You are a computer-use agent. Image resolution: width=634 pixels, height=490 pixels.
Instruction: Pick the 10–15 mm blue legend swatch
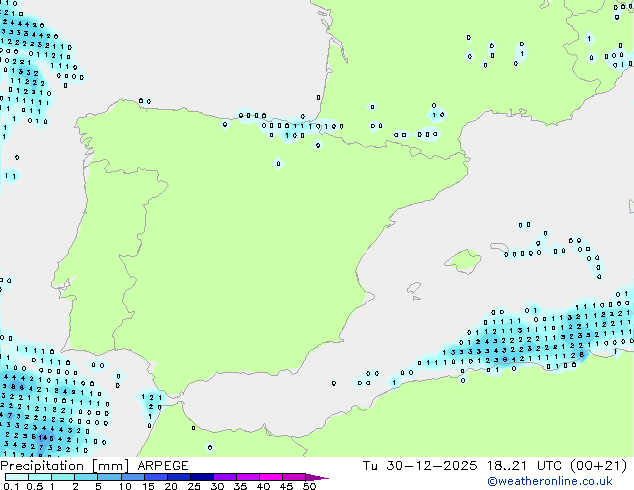(x=132, y=477)
